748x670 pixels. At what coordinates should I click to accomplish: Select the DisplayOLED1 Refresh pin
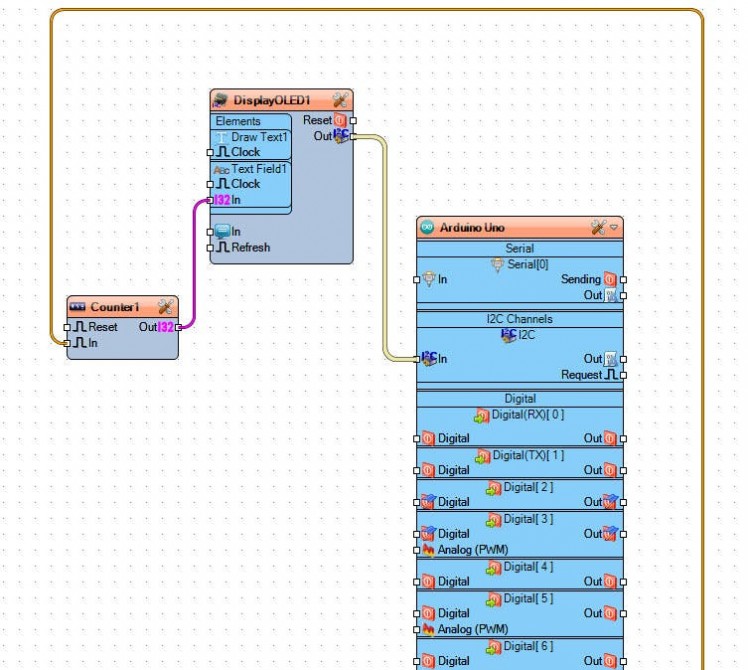(210, 248)
